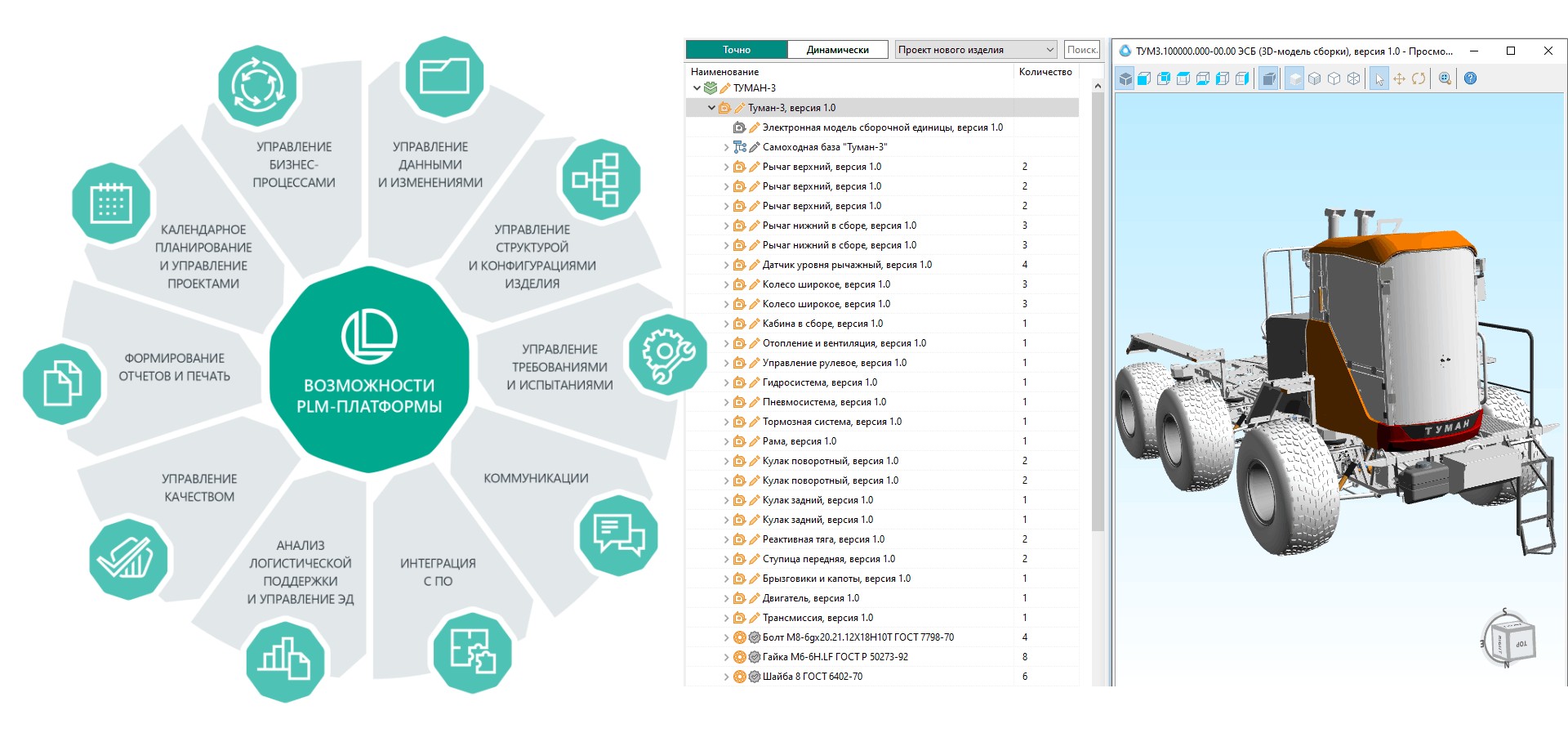Select the Двигатель, версия 1.0 item
The image size is (1568, 733).
810,598
